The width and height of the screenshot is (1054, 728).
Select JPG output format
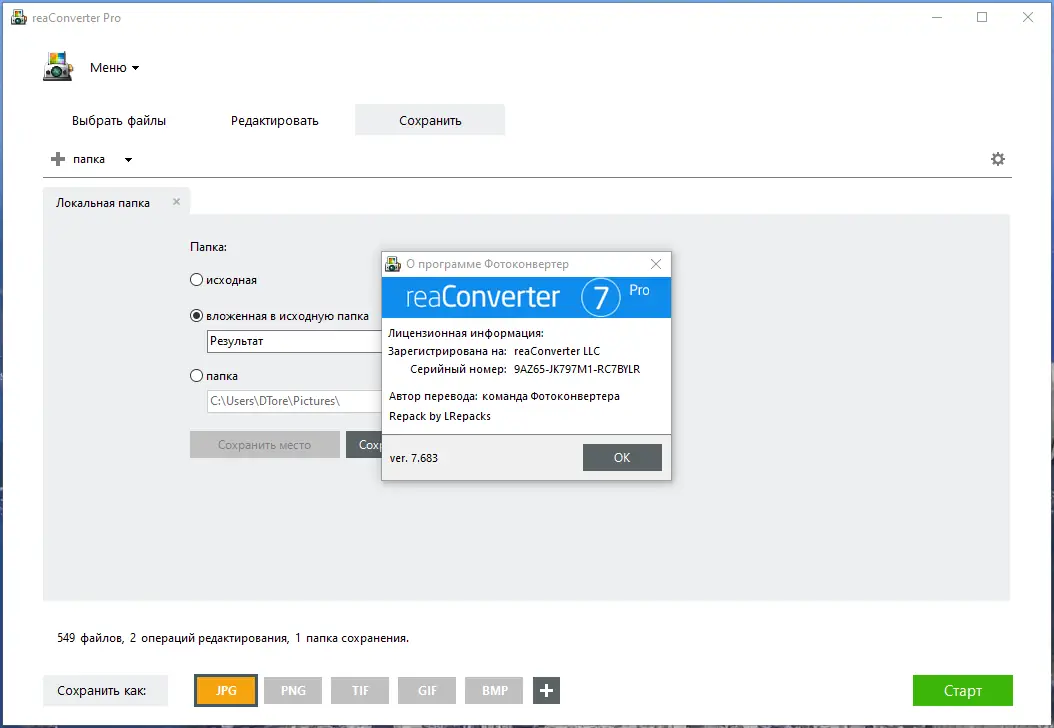(225, 690)
